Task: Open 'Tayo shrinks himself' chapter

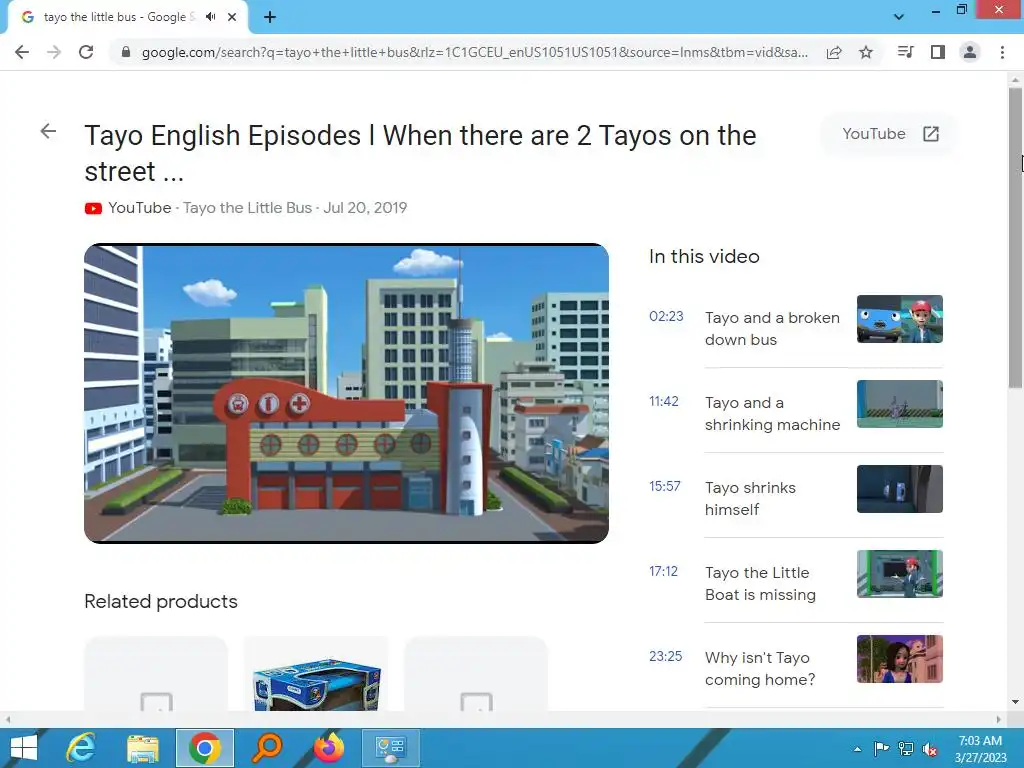Action: tap(750, 498)
